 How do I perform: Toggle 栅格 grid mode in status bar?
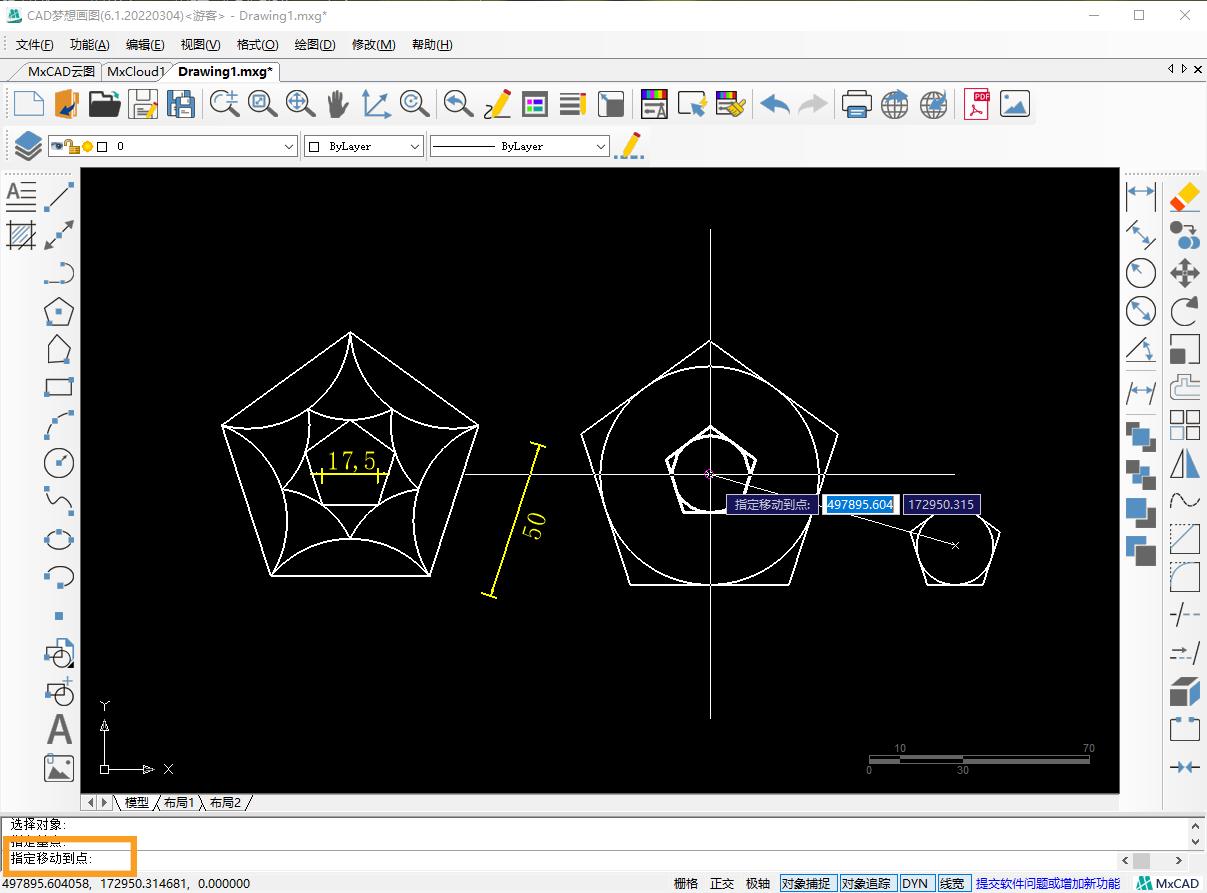(686, 883)
